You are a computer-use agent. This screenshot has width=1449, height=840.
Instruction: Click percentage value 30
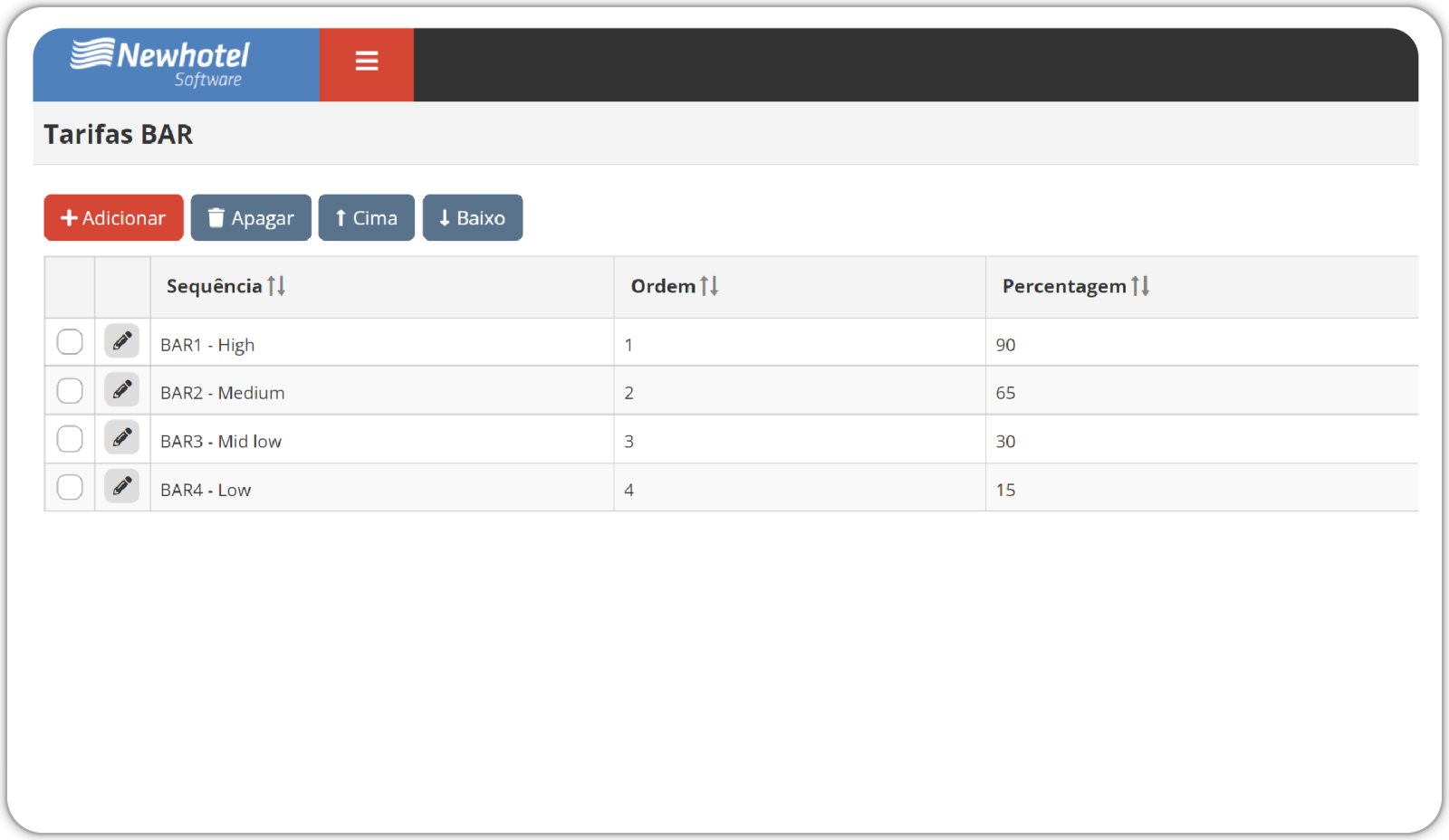tap(1005, 442)
